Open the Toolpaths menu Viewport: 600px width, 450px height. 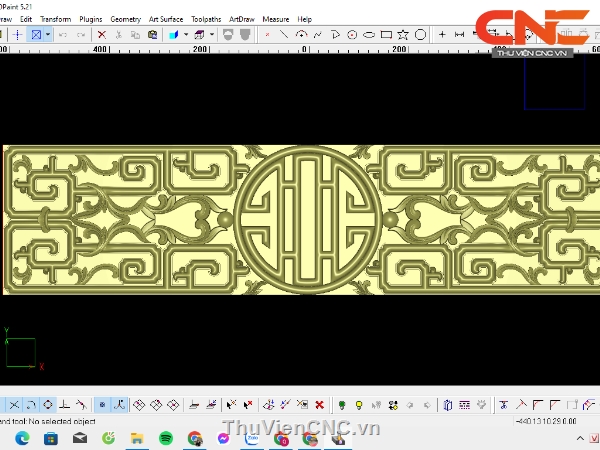(x=206, y=19)
